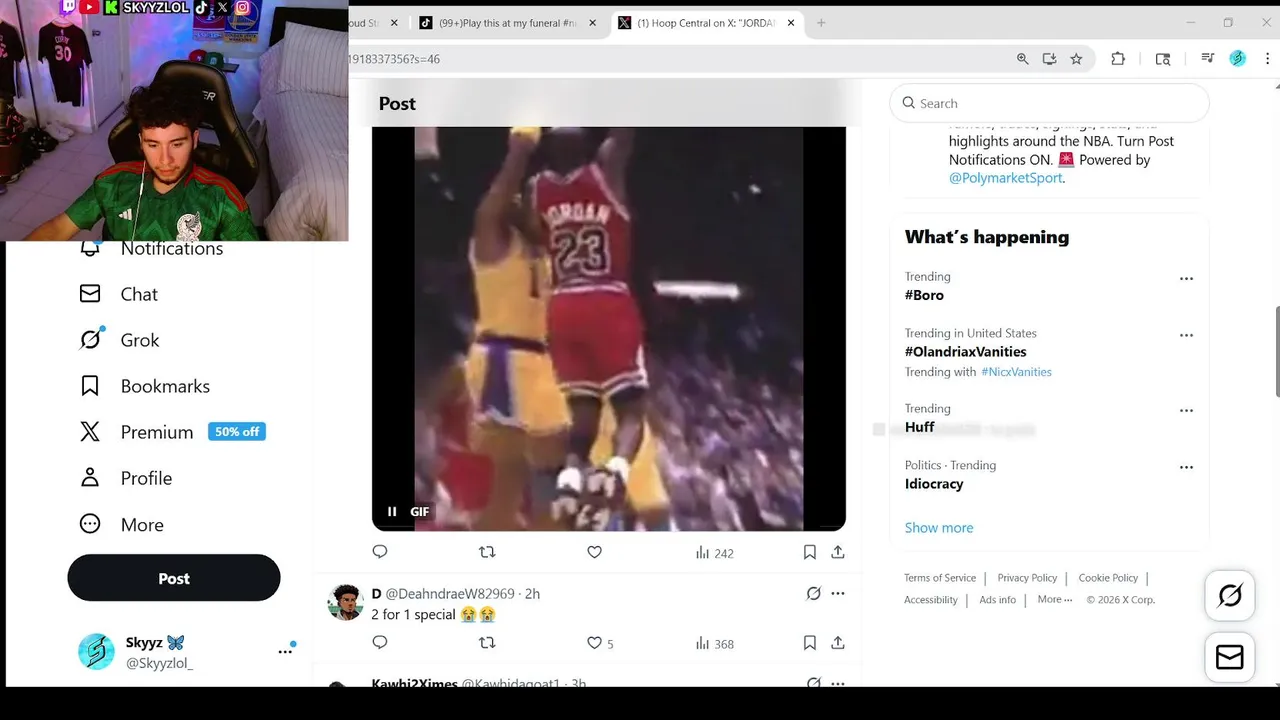Image resolution: width=1280 pixels, height=720 pixels.
Task: Open Profile in the sidebar
Action: coord(126,478)
